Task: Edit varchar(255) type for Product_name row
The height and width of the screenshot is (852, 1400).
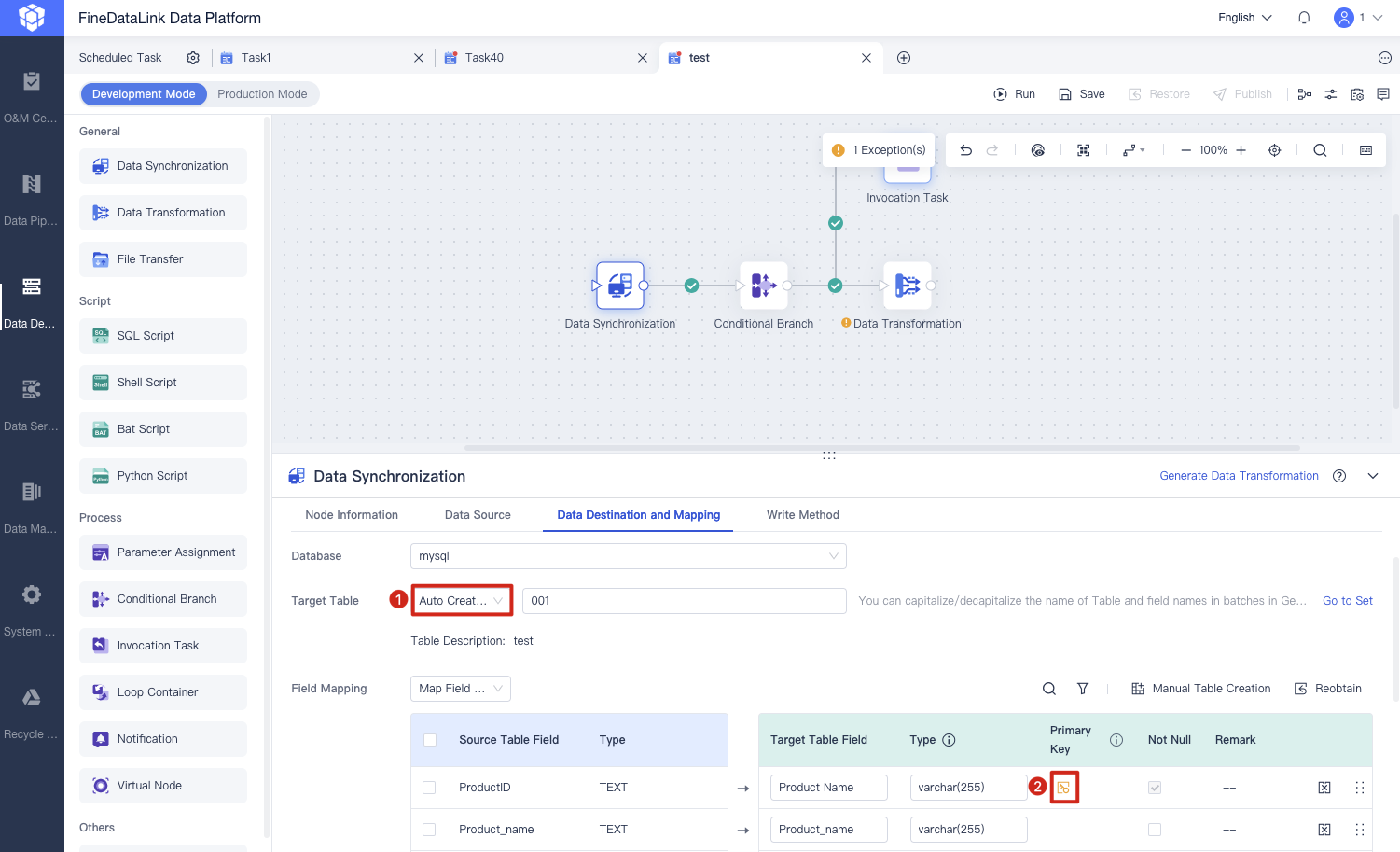Action: [969, 830]
